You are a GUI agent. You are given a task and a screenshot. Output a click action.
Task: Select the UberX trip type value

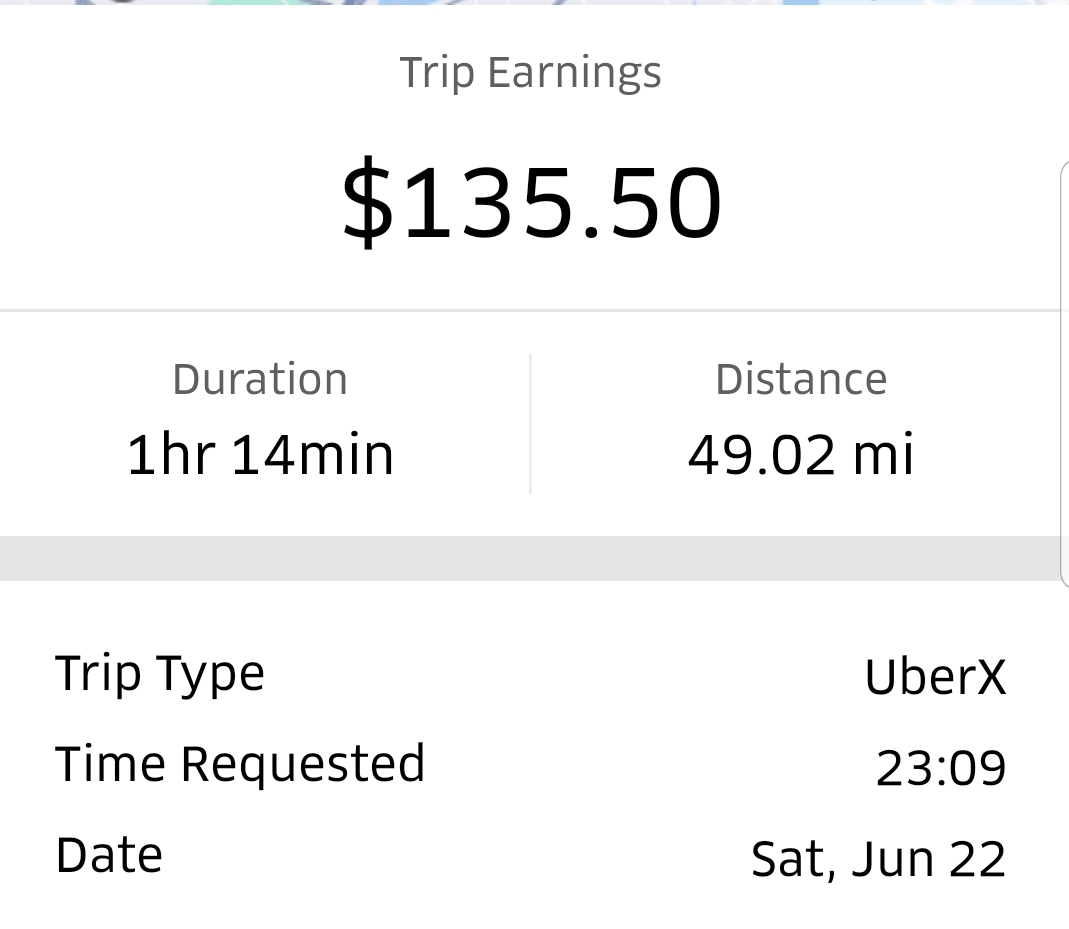coord(935,677)
